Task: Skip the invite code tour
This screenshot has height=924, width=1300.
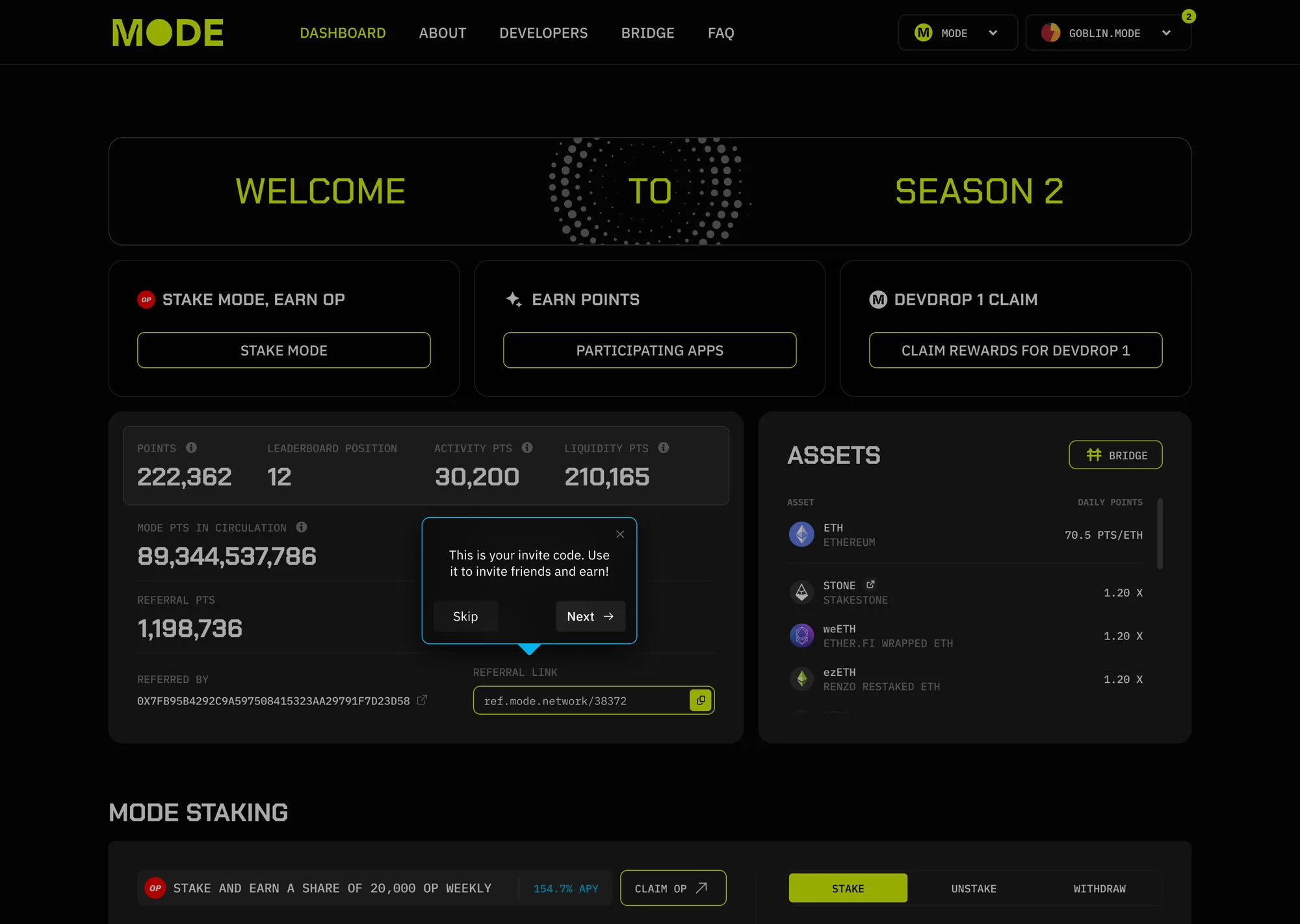Action: click(465, 616)
